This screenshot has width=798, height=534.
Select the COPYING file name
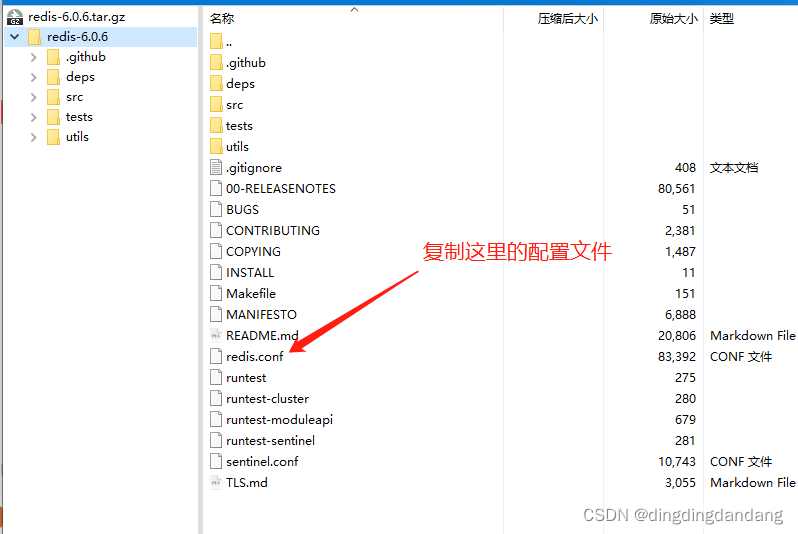click(253, 251)
